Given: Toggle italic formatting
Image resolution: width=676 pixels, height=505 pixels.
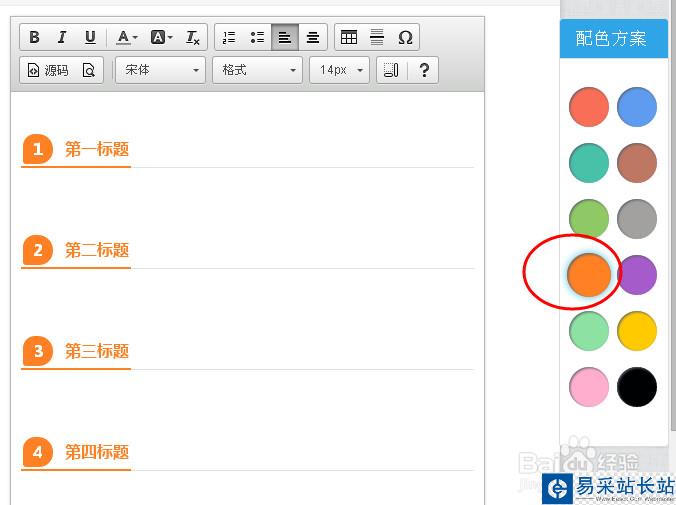Looking at the screenshot, I should (62, 38).
